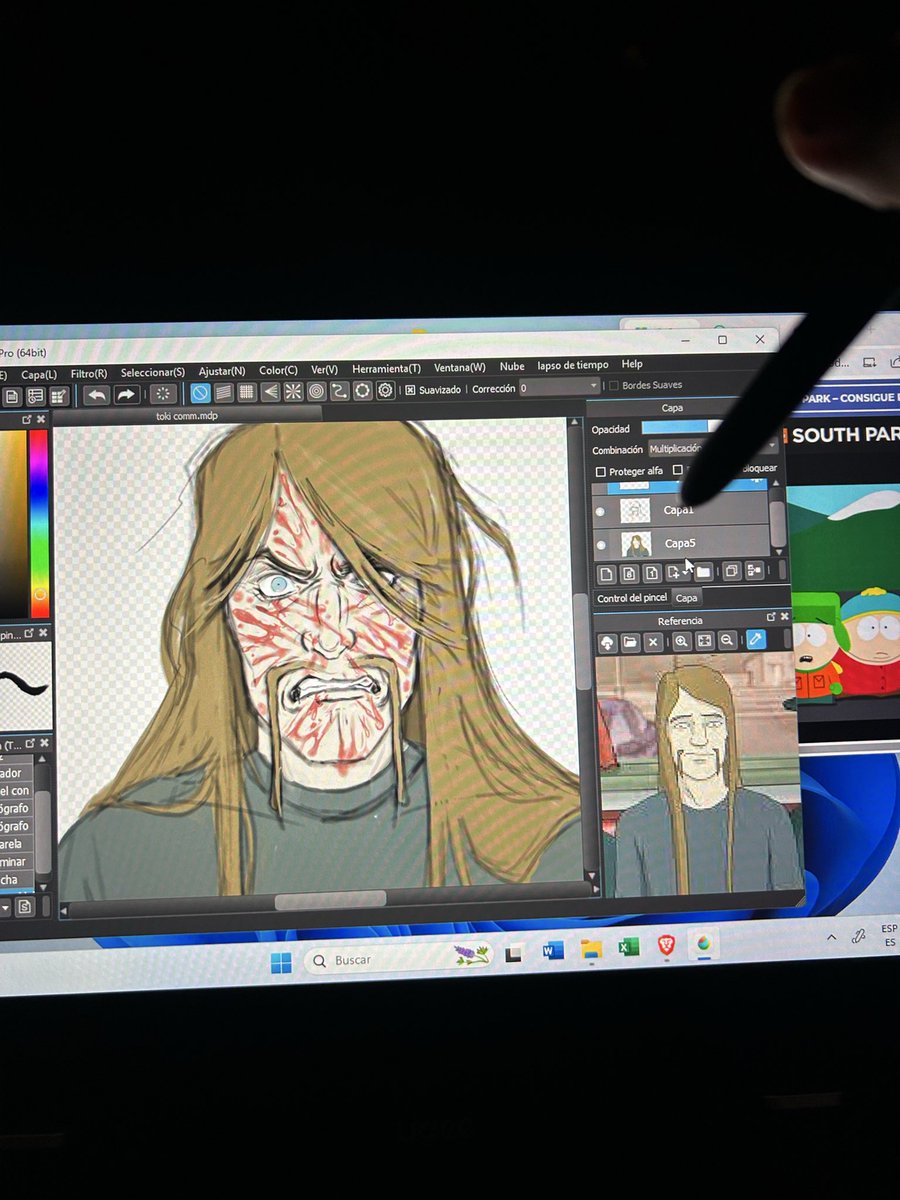Viewport: 900px width, 1200px height.
Task: Select the parallel lines snap icon
Action: [223, 392]
